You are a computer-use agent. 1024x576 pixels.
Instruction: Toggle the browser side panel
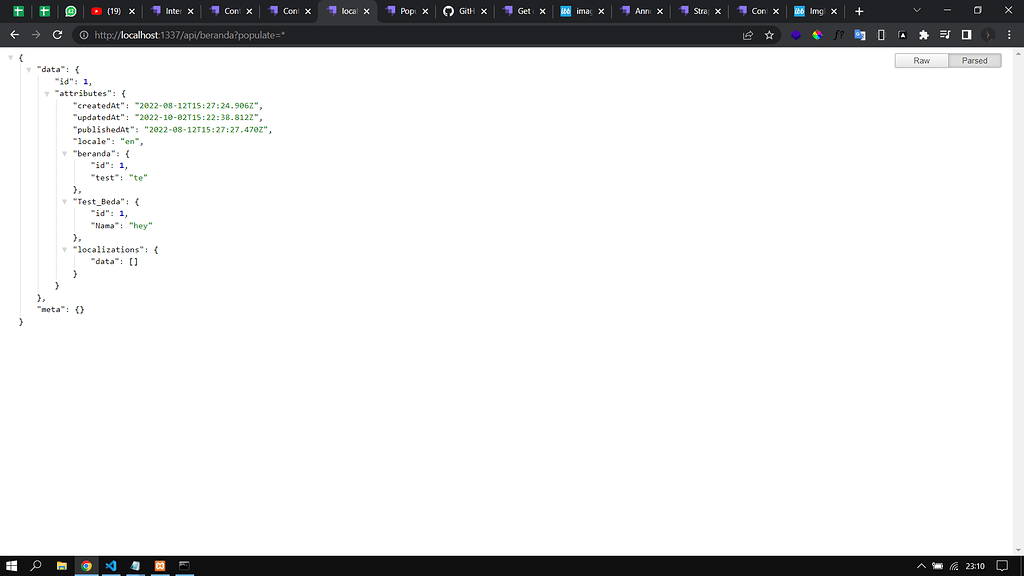coord(967,35)
